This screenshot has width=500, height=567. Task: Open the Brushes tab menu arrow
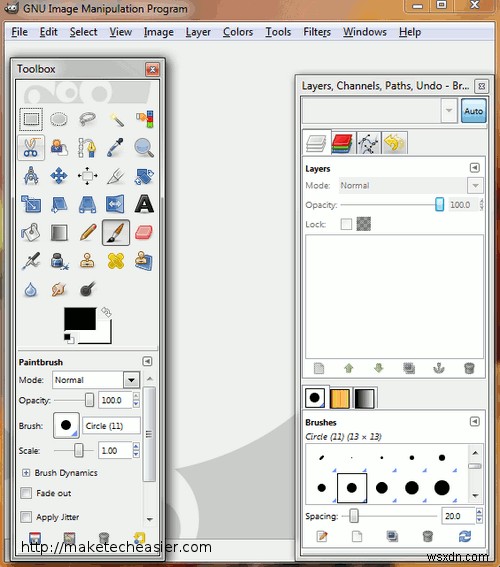pyautogui.click(x=475, y=422)
